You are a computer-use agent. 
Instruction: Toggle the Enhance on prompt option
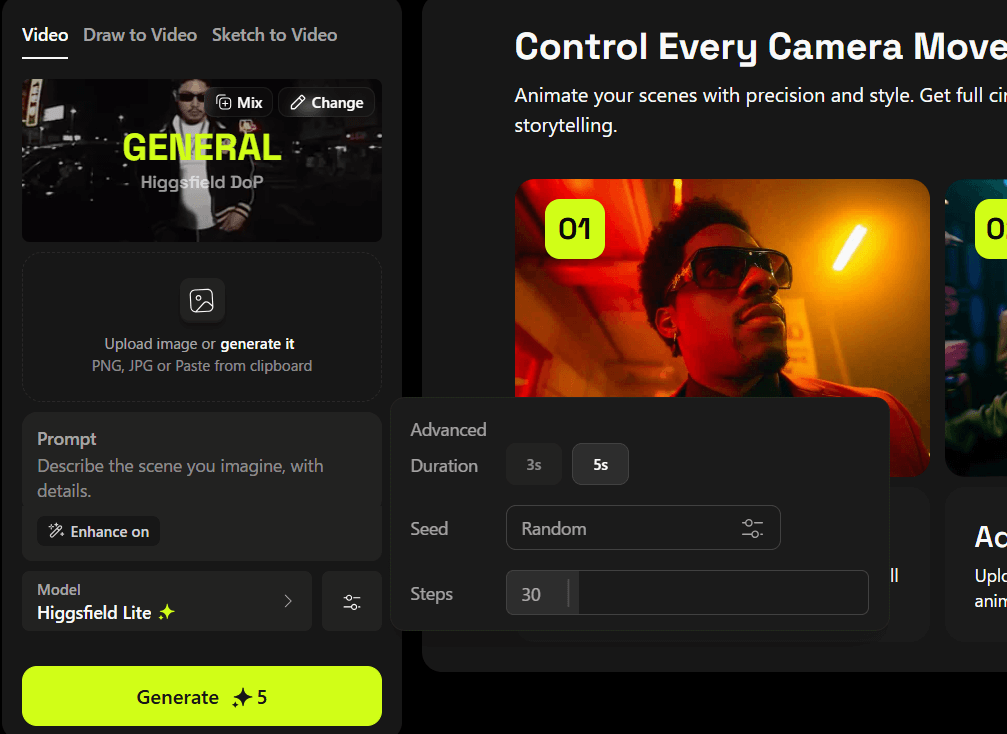point(98,531)
